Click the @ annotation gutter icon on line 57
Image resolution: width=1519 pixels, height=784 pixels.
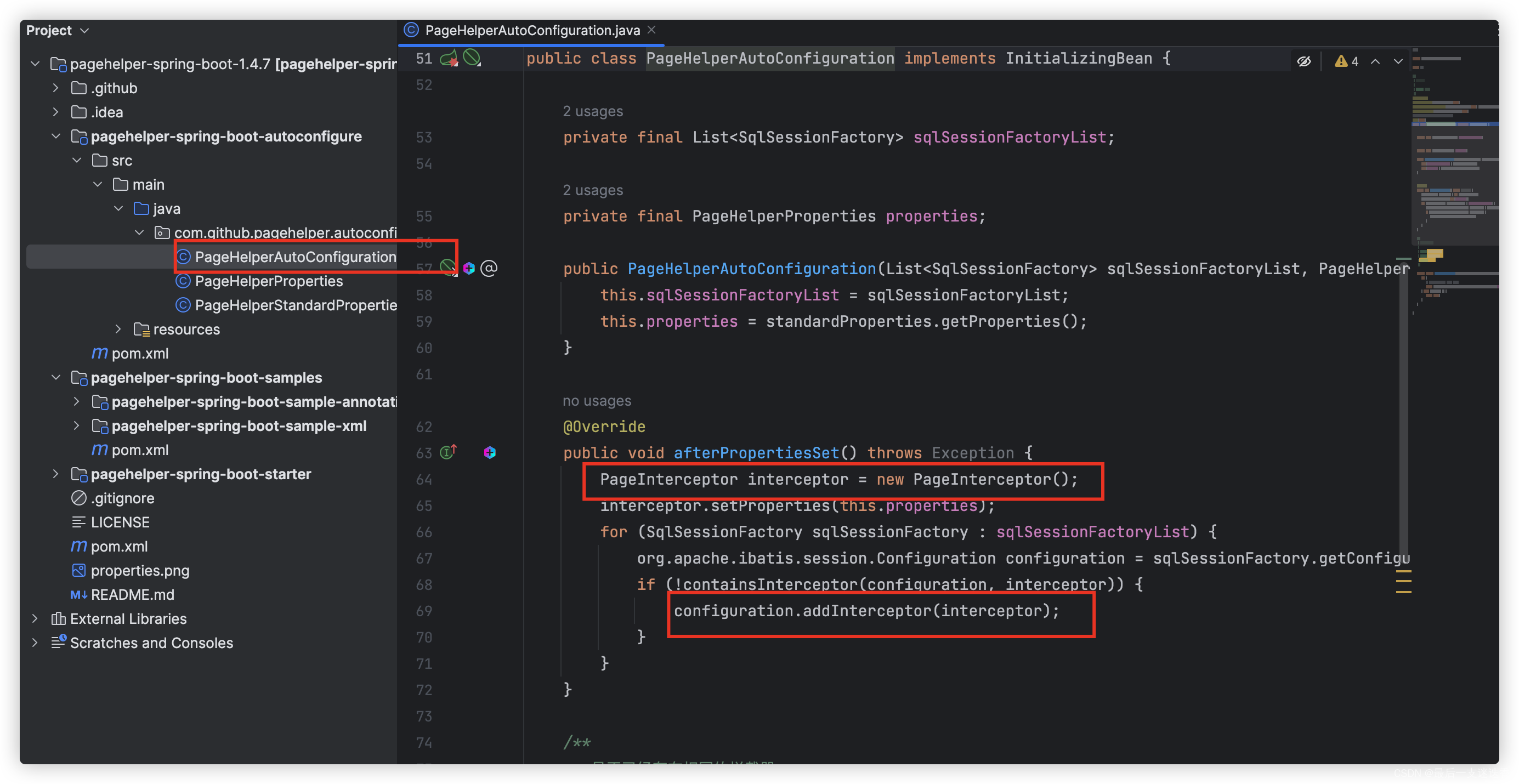click(x=489, y=269)
